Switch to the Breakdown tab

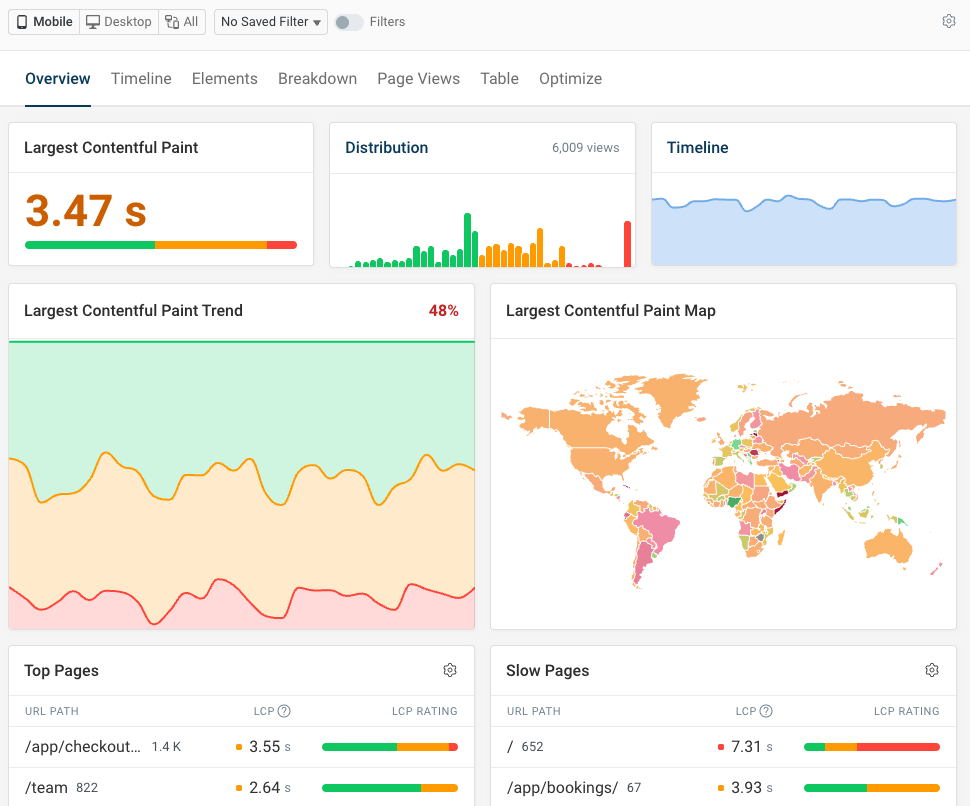317,78
